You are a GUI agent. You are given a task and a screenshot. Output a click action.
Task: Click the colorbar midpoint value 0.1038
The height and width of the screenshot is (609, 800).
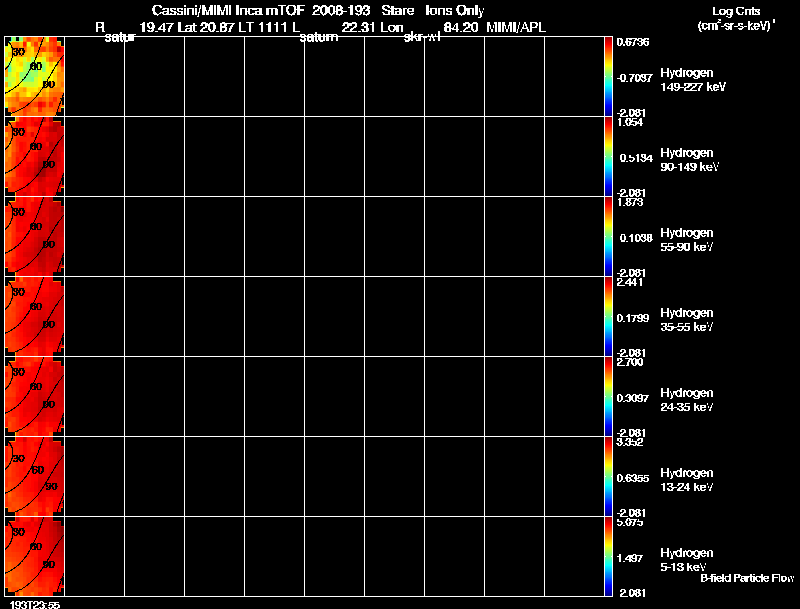(636, 238)
